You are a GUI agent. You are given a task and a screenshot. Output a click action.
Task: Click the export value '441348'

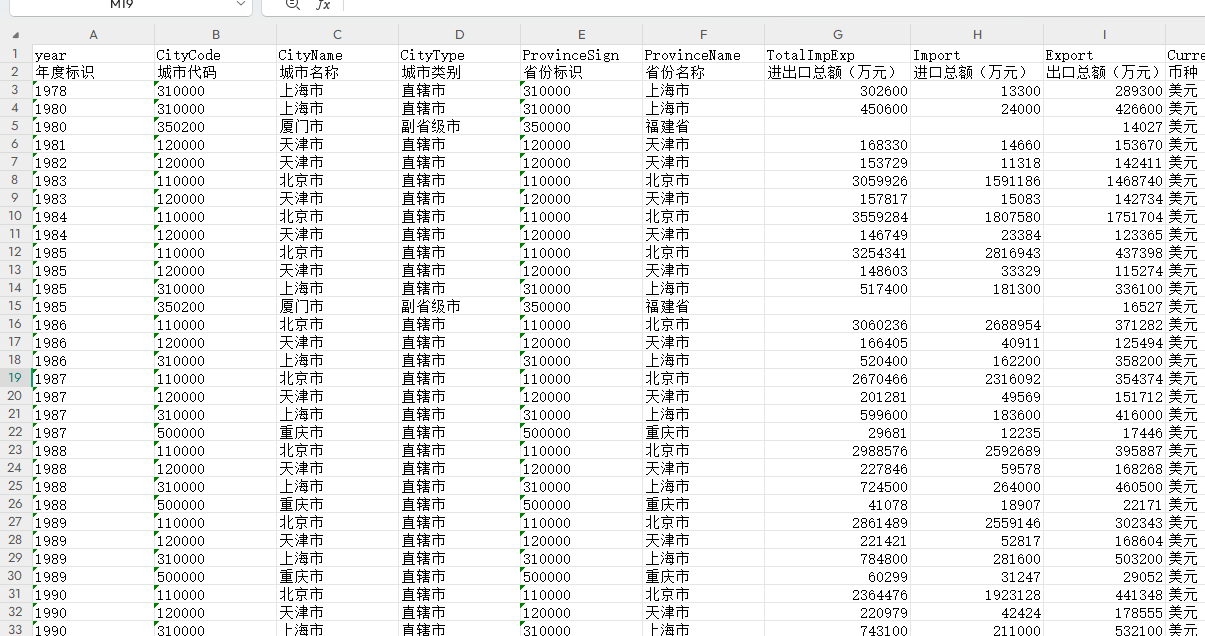[1104, 595]
